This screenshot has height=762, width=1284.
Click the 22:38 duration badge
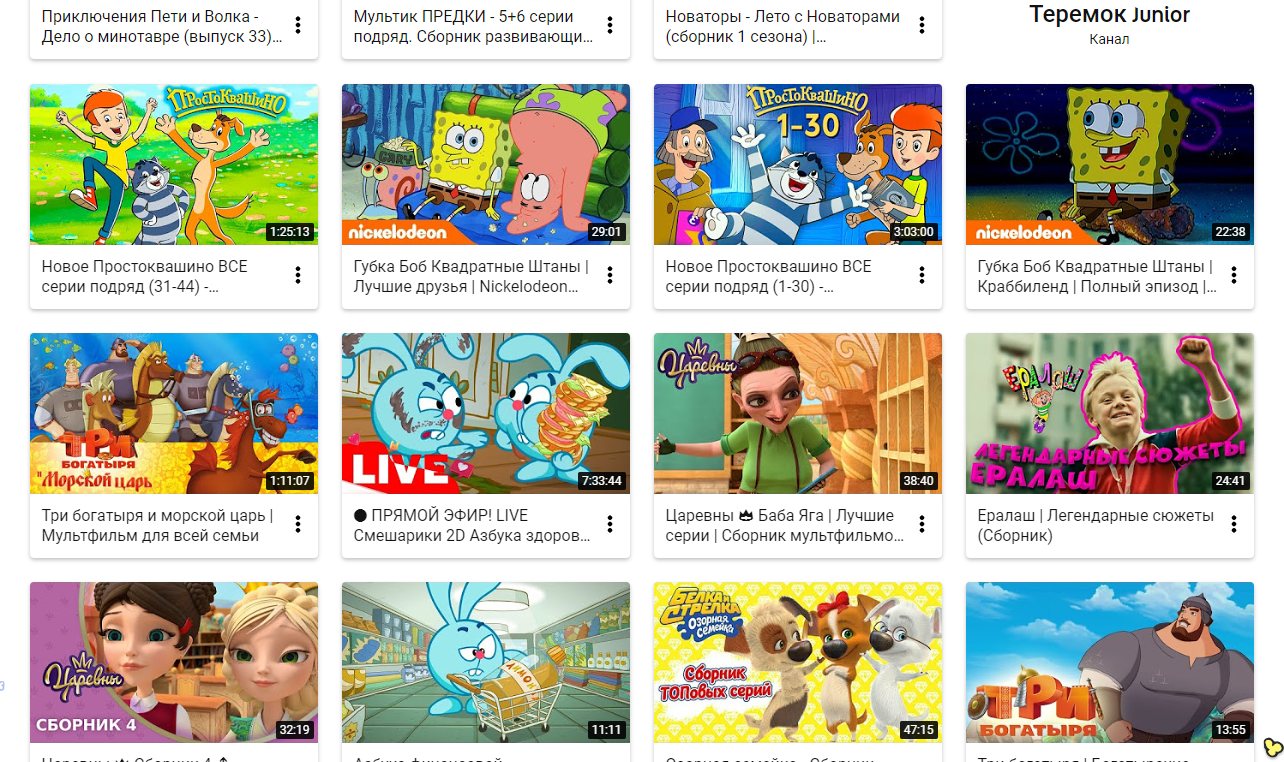[1231, 232]
